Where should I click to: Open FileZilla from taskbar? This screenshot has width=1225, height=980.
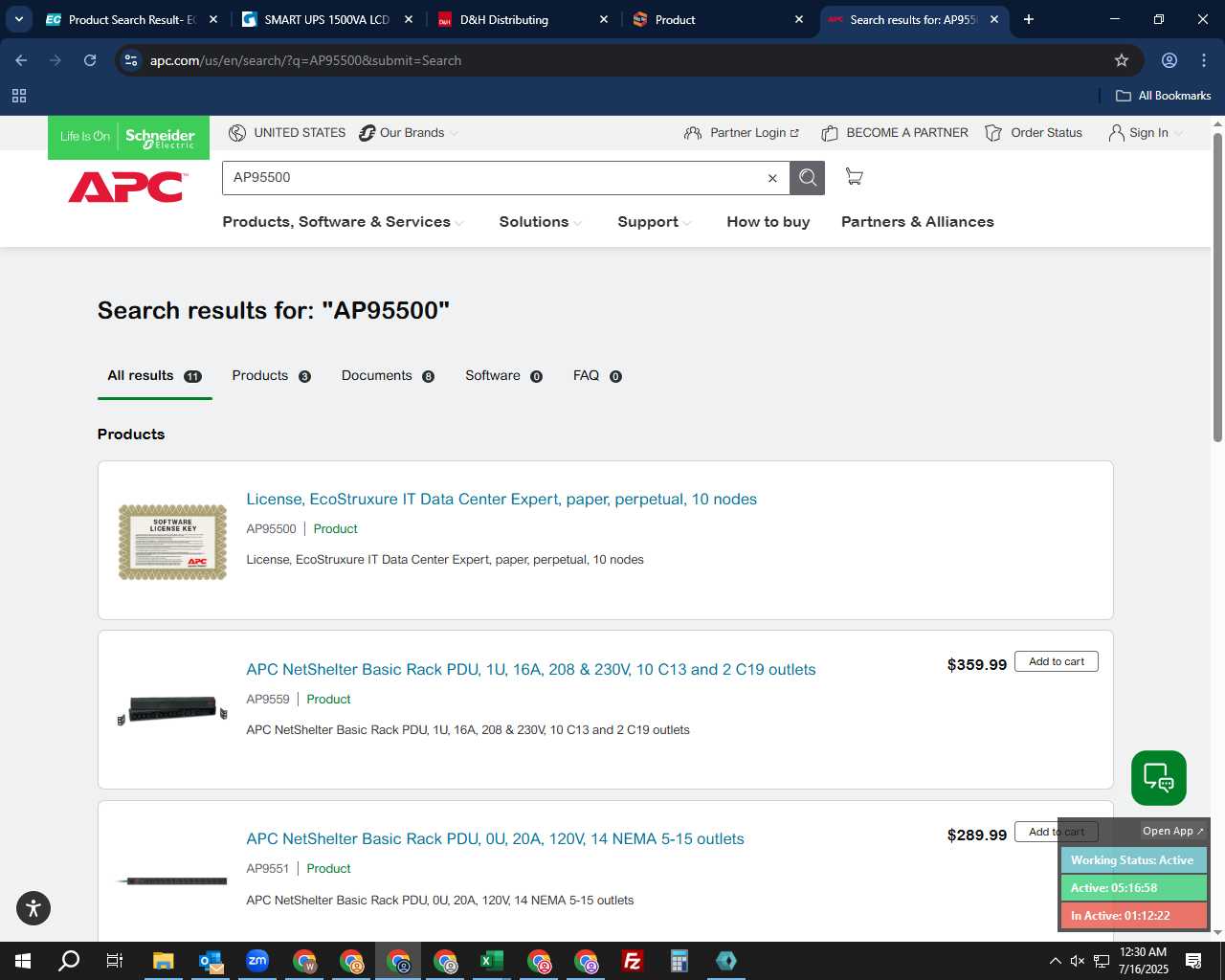pos(633,961)
